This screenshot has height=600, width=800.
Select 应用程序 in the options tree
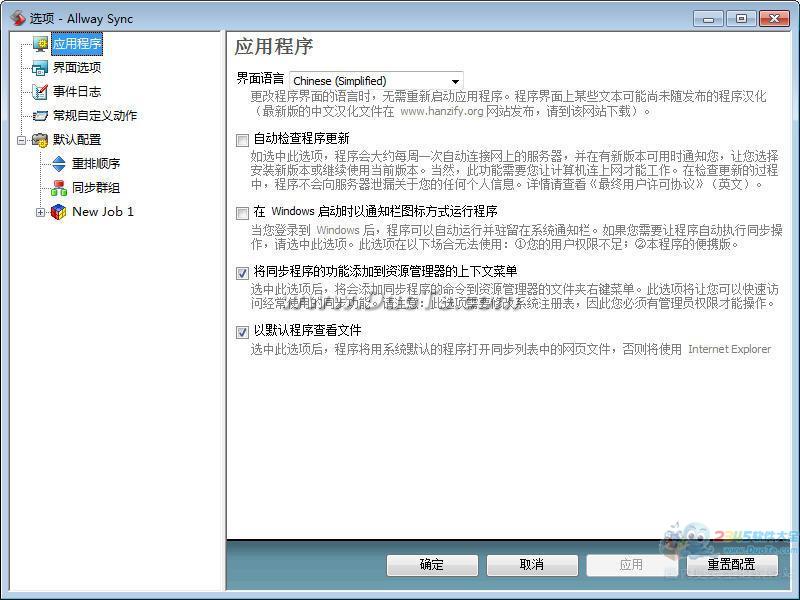pos(77,44)
